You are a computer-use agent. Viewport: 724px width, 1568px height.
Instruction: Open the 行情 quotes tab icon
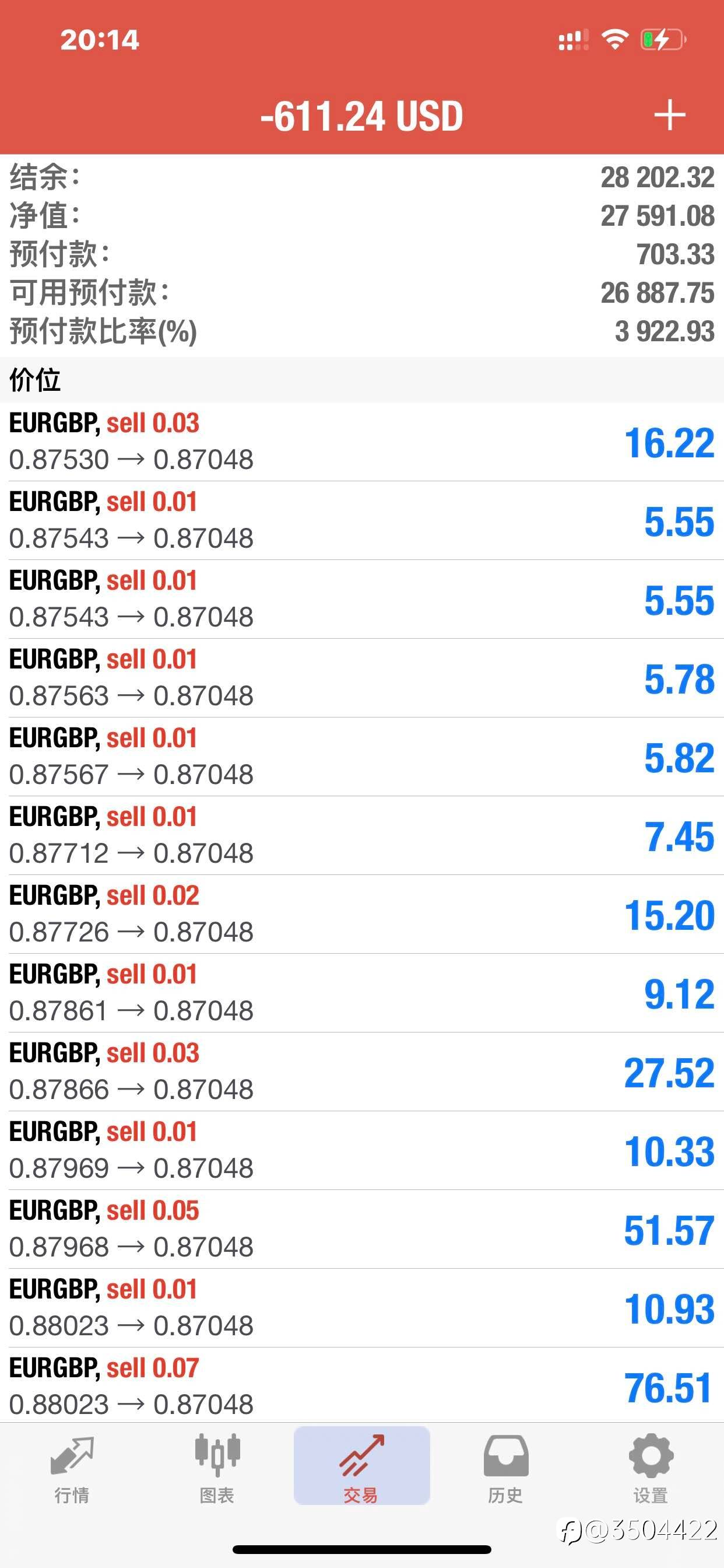tap(72, 1456)
